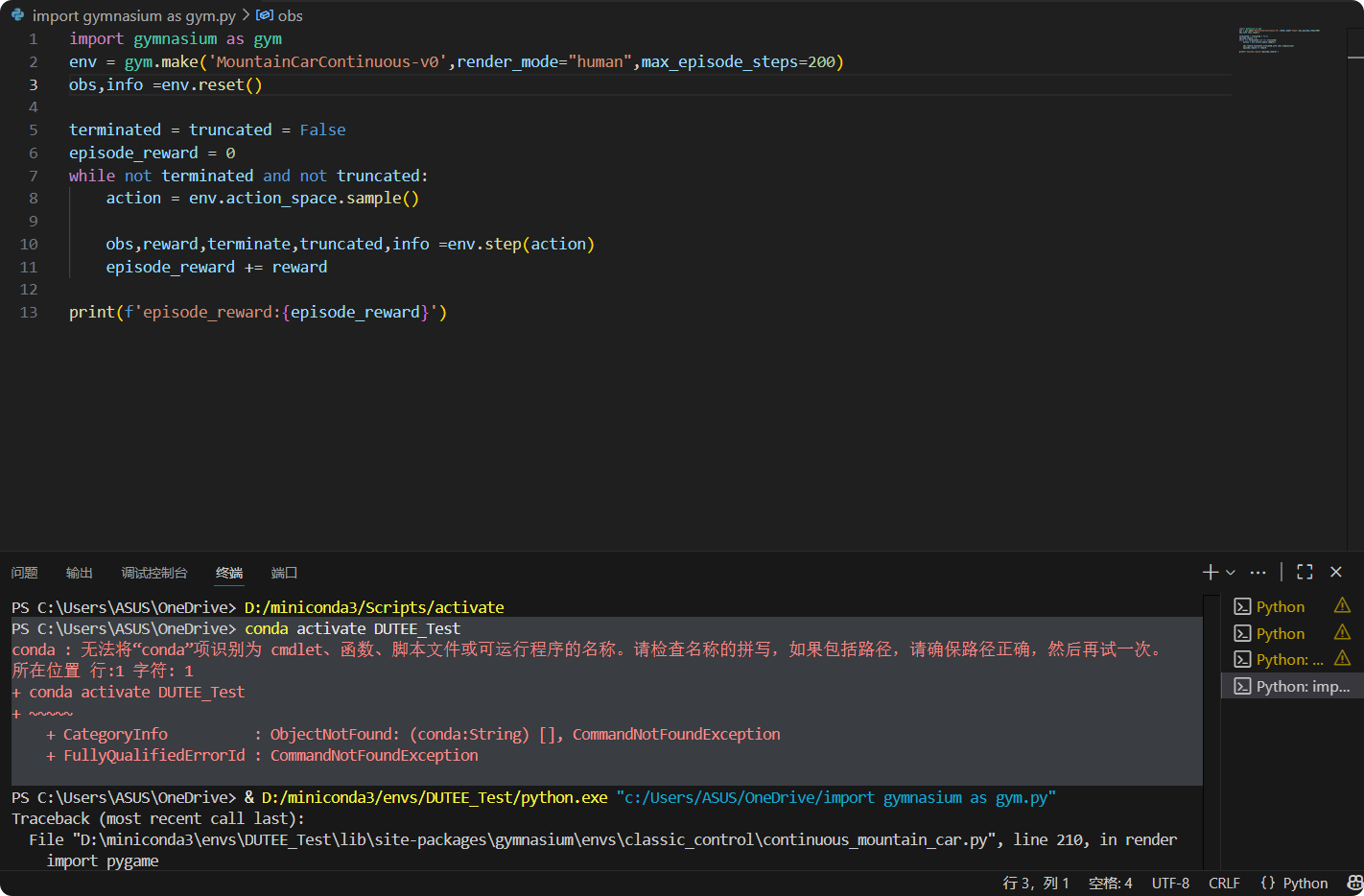Click the UTF-8 encoding selector
The width and height of the screenshot is (1364, 896).
(1170, 882)
